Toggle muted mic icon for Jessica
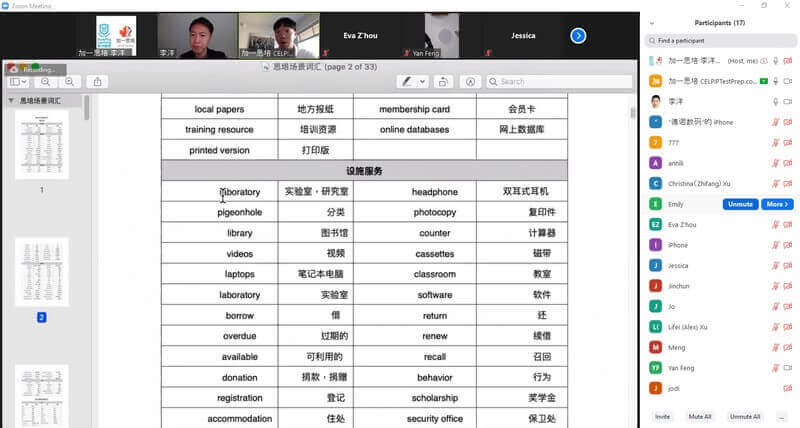This screenshot has height=428, width=800. 775,265
